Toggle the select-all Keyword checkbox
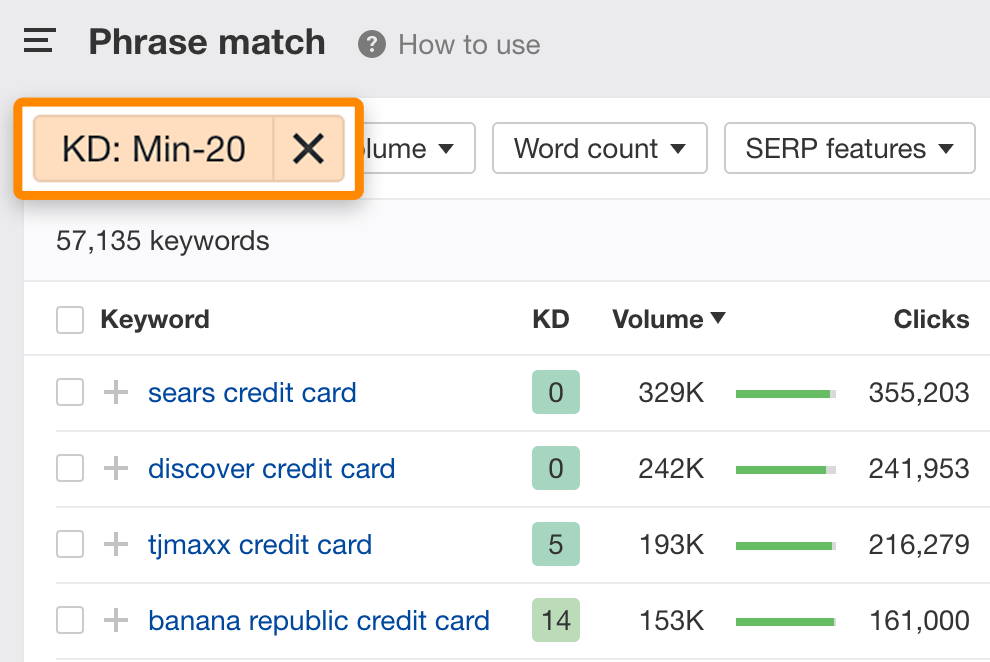The width and height of the screenshot is (990, 662). [70, 320]
